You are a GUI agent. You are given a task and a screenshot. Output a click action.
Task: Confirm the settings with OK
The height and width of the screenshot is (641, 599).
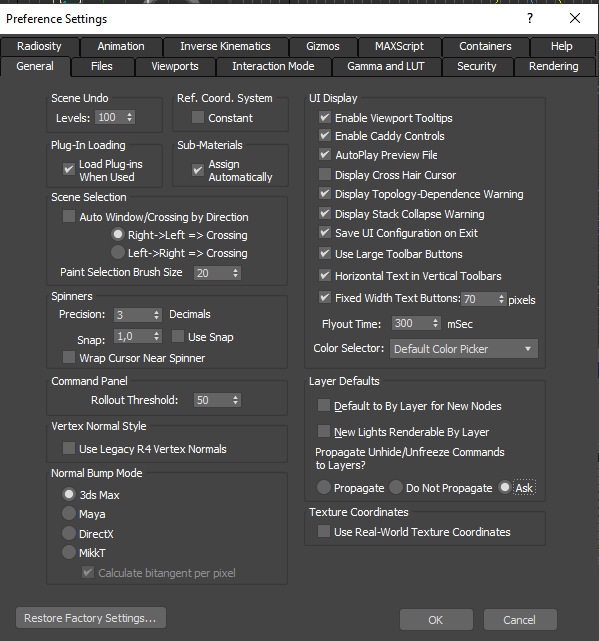coord(436,620)
